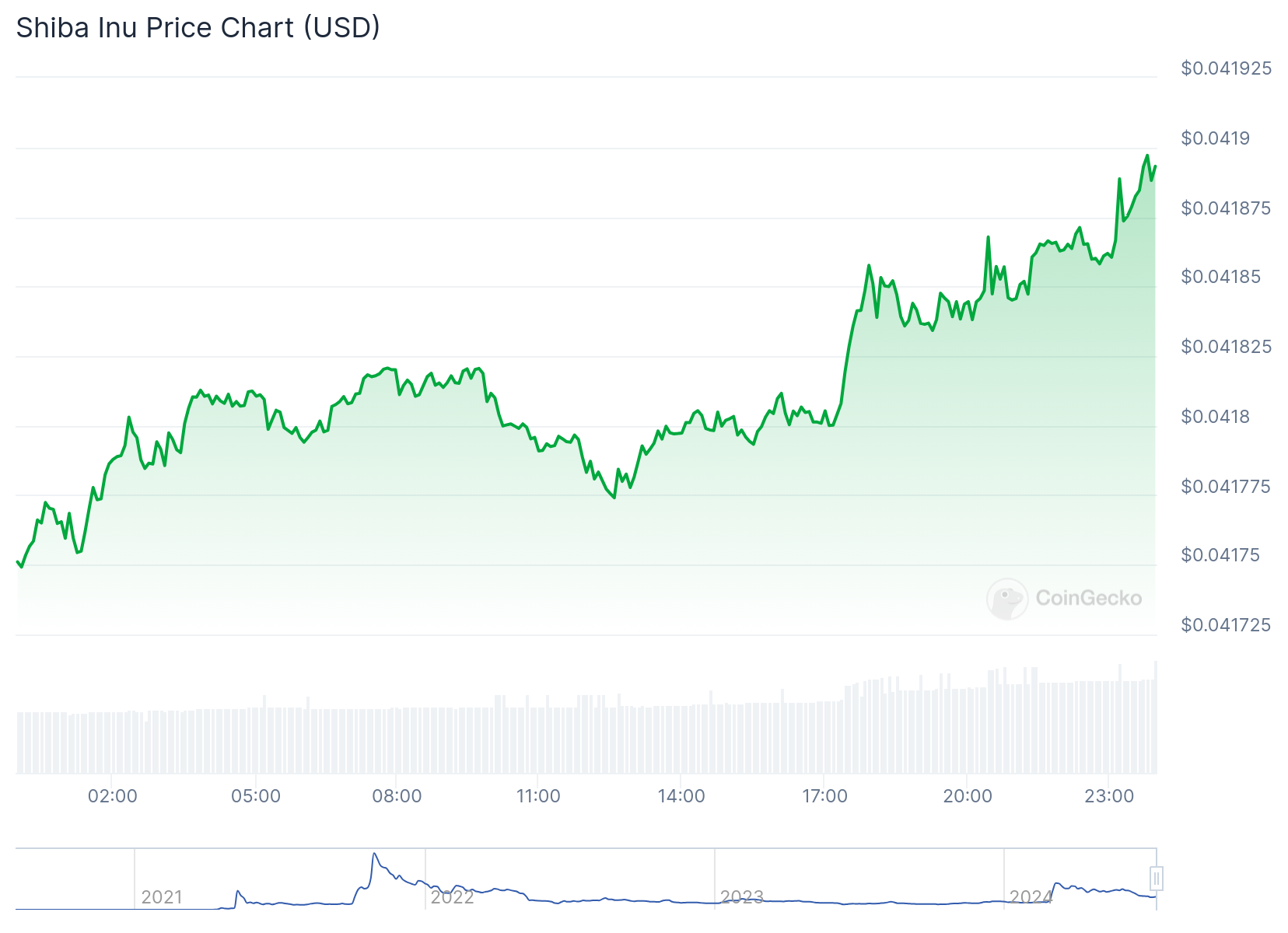1288x933 pixels.
Task: Click the 11:00 time axis label
Action: [538, 796]
